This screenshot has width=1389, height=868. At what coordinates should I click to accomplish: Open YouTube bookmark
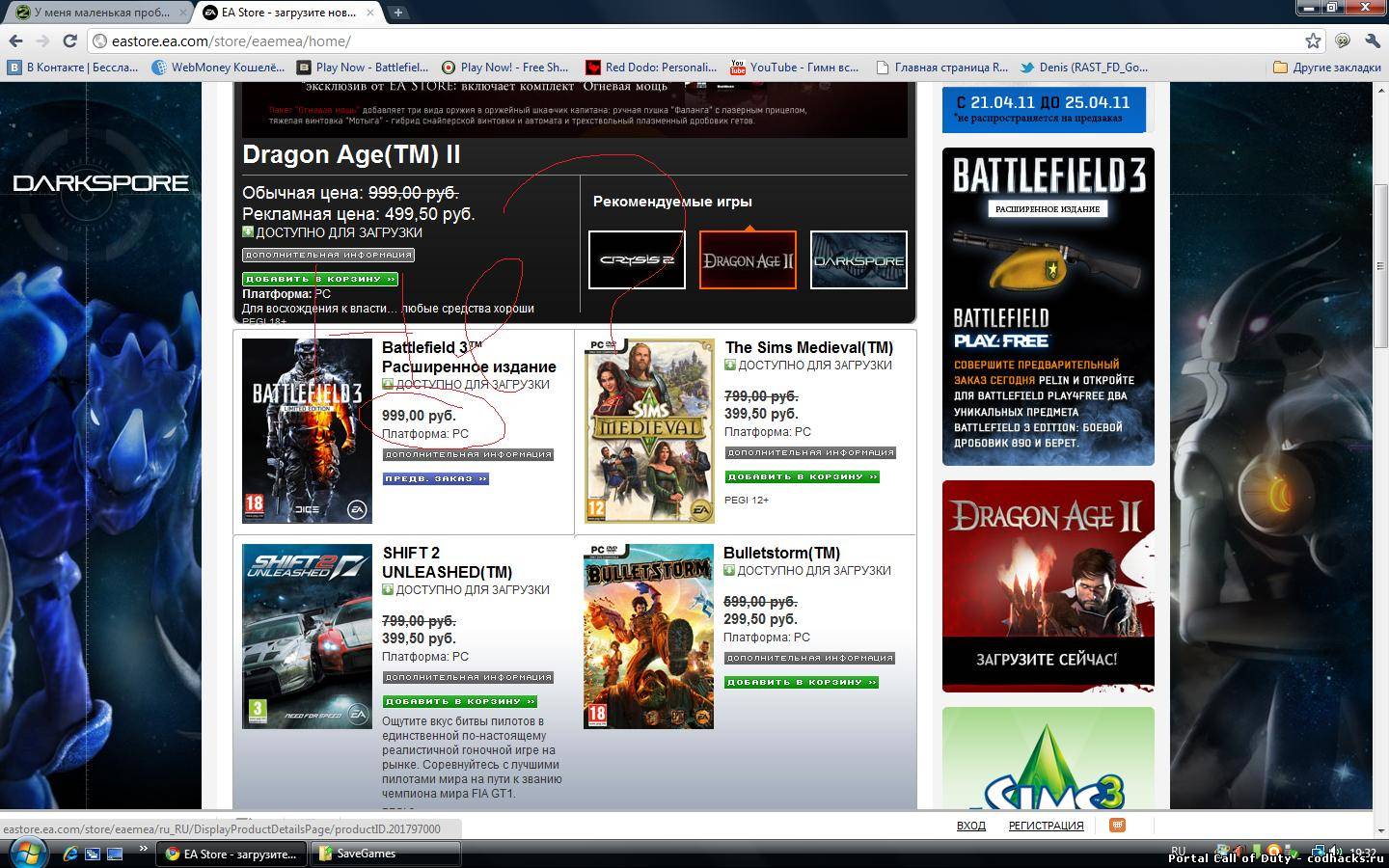(x=794, y=68)
